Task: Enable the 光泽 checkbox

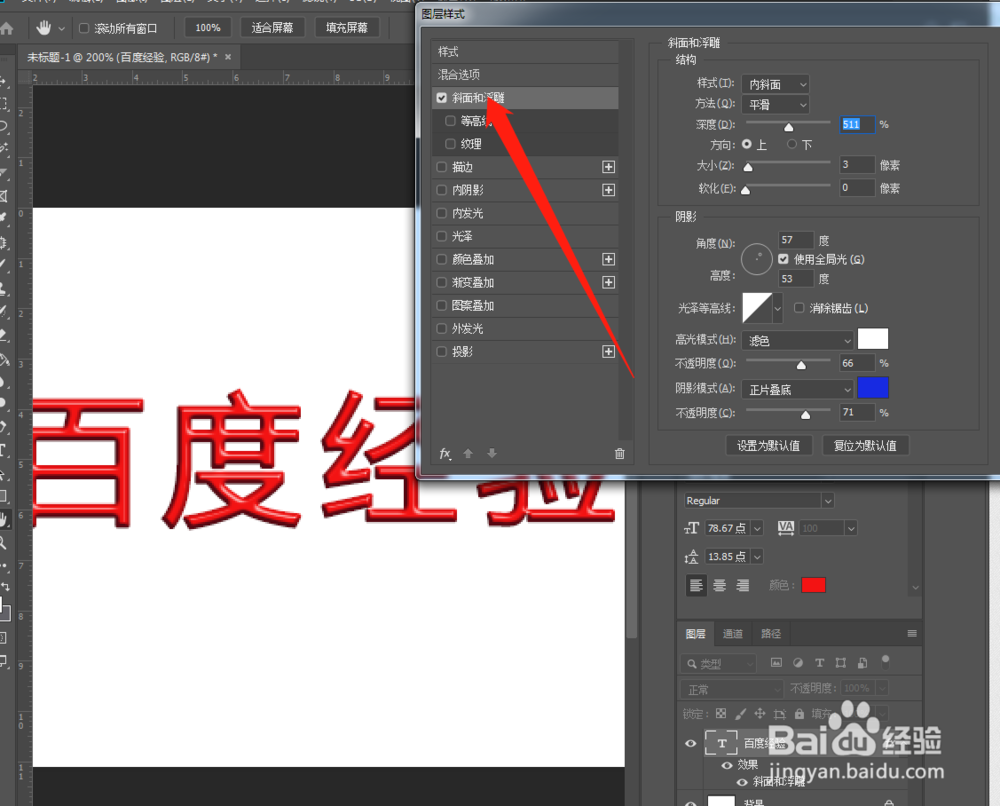Action: click(441, 236)
